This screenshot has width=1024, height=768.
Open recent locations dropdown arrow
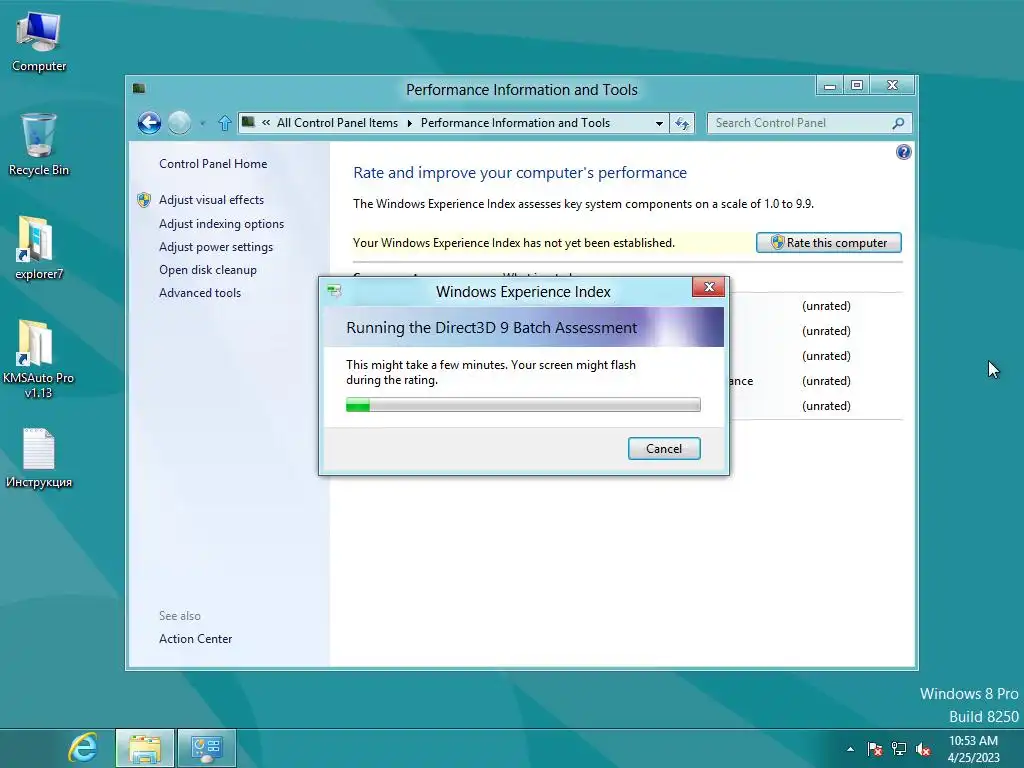(x=202, y=123)
